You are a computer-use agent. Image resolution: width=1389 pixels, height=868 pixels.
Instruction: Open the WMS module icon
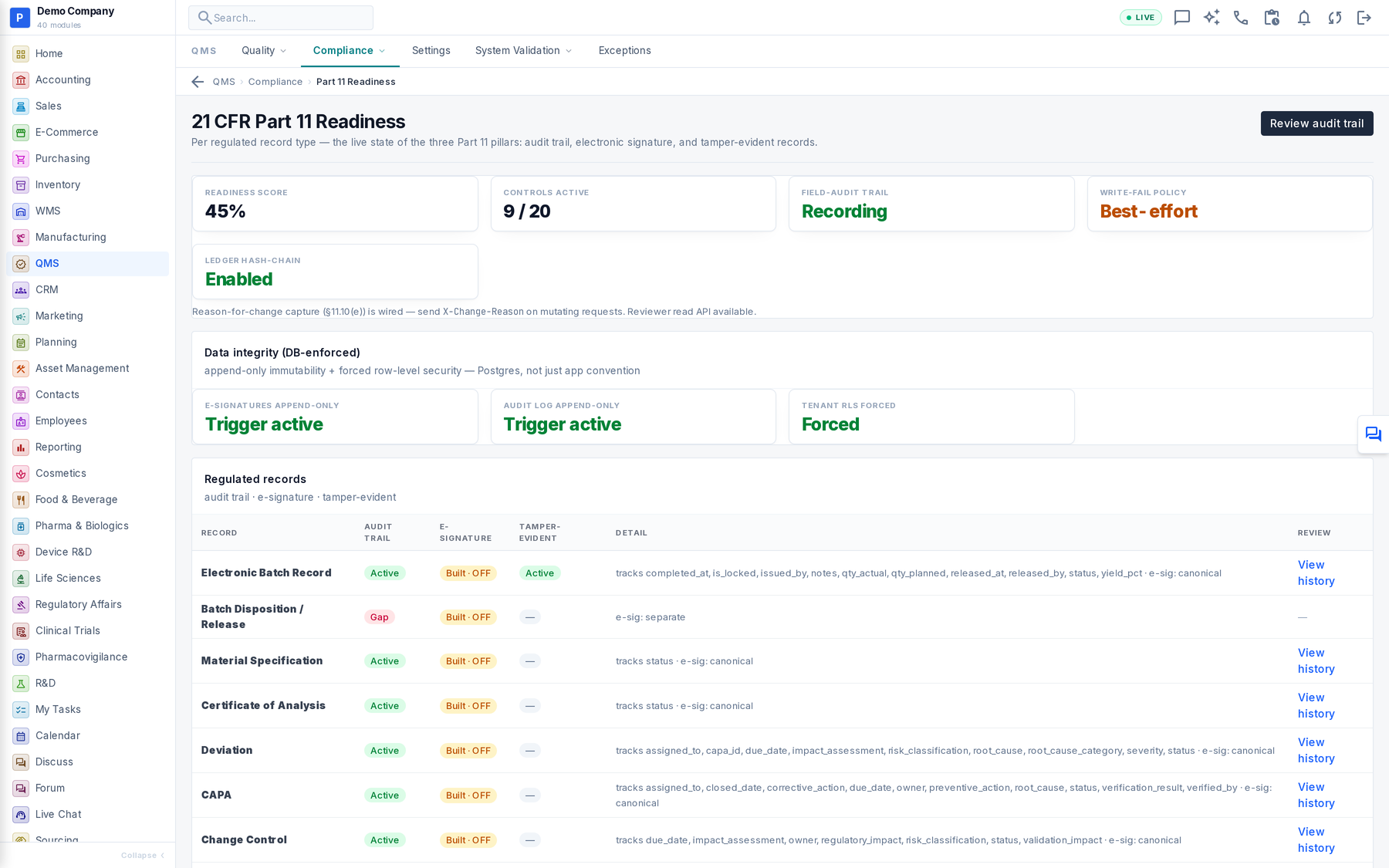coord(21,211)
